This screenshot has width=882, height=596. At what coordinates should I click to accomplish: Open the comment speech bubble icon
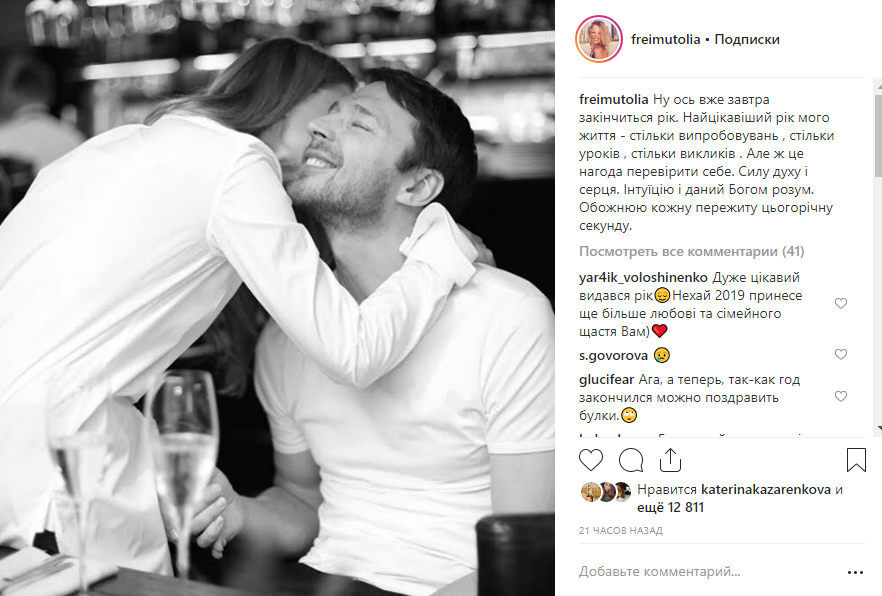click(x=631, y=460)
